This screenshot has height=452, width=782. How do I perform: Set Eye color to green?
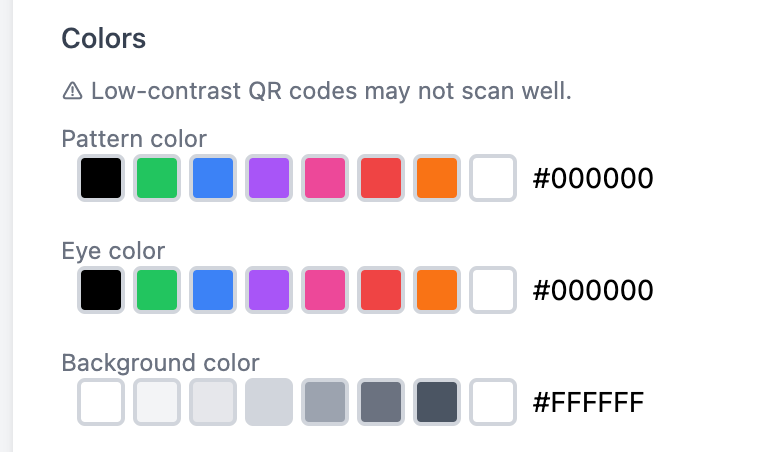157,290
